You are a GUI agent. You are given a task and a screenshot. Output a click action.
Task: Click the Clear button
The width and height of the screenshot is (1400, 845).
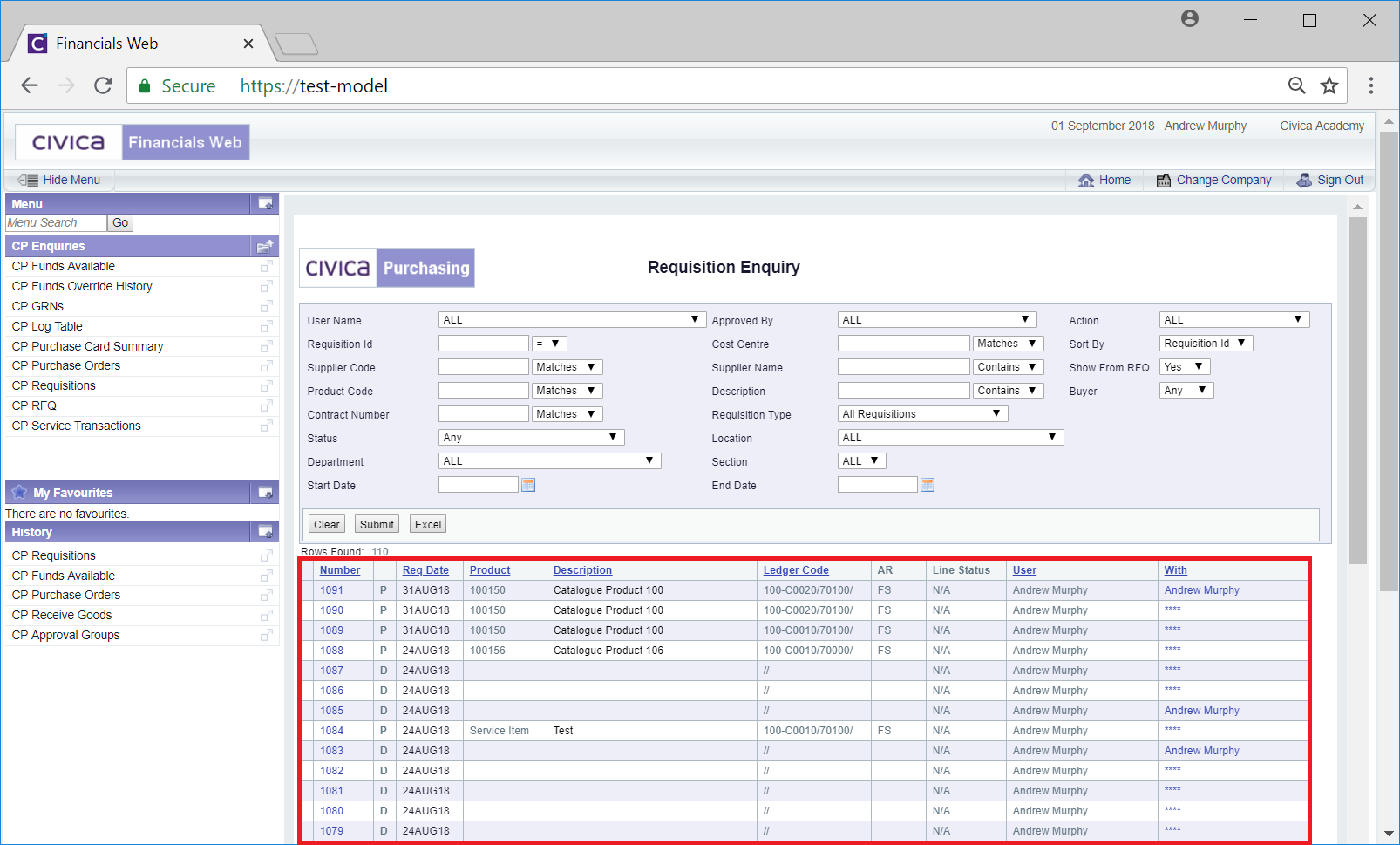[x=327, y=524]
